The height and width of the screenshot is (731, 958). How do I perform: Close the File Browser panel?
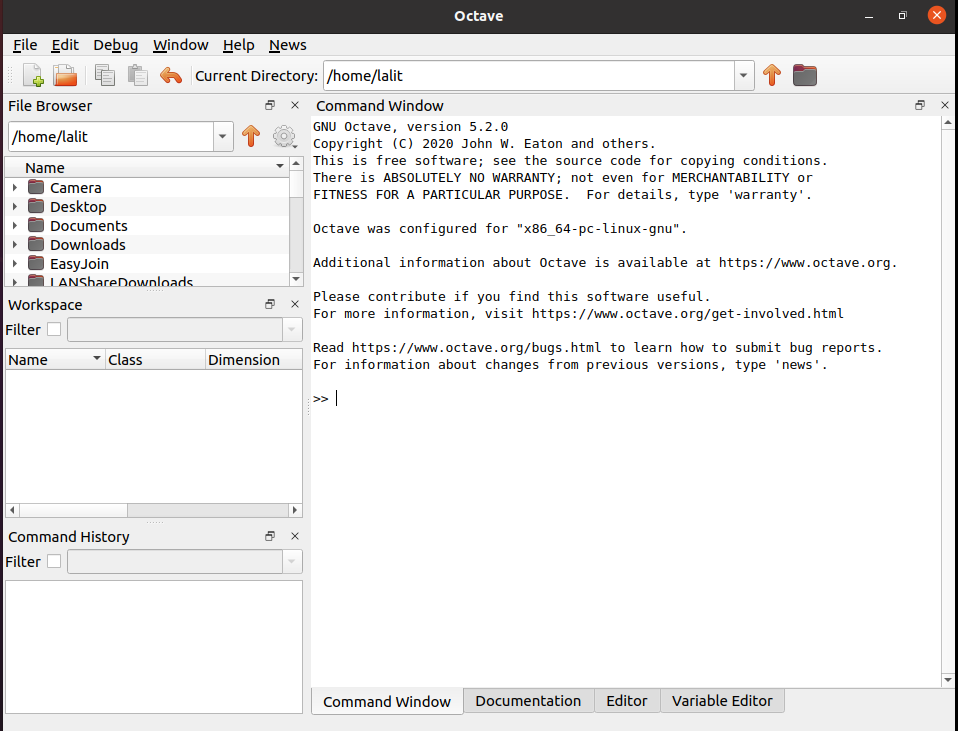[295, 105]
